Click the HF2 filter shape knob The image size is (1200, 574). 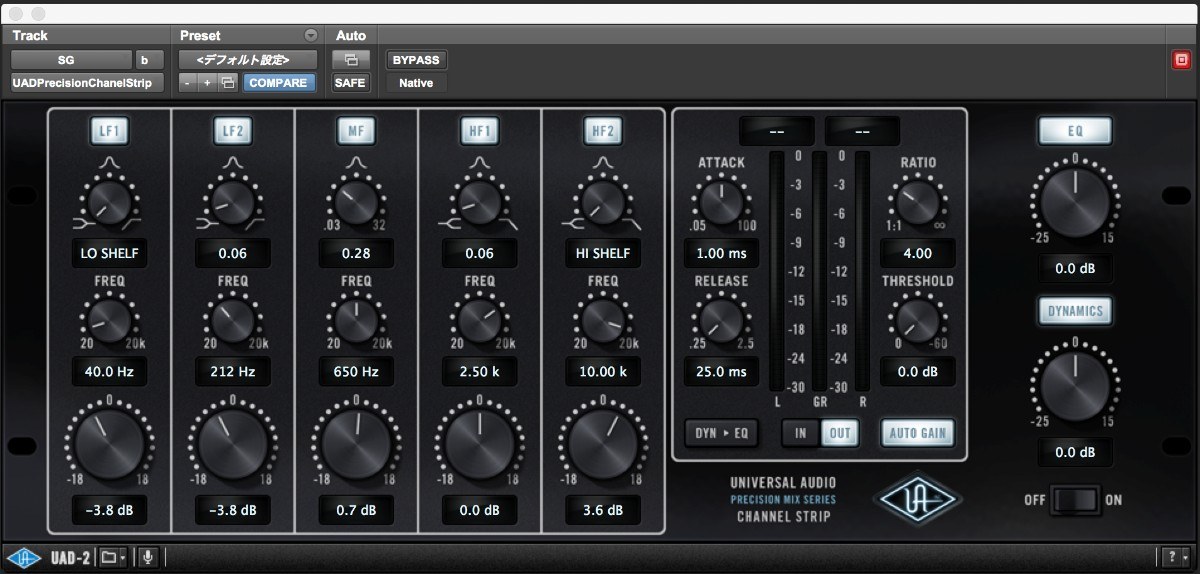[x=603, y=201]
